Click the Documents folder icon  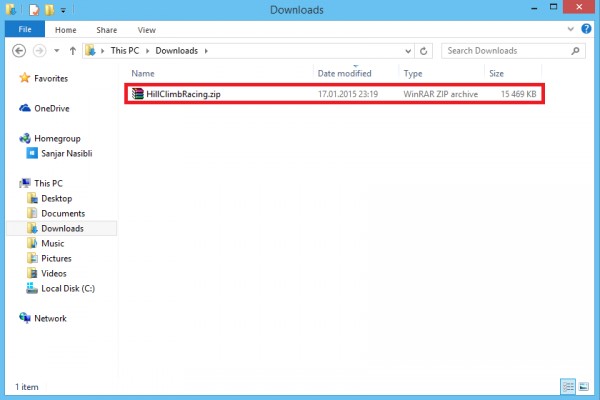[x=32, y=213]
